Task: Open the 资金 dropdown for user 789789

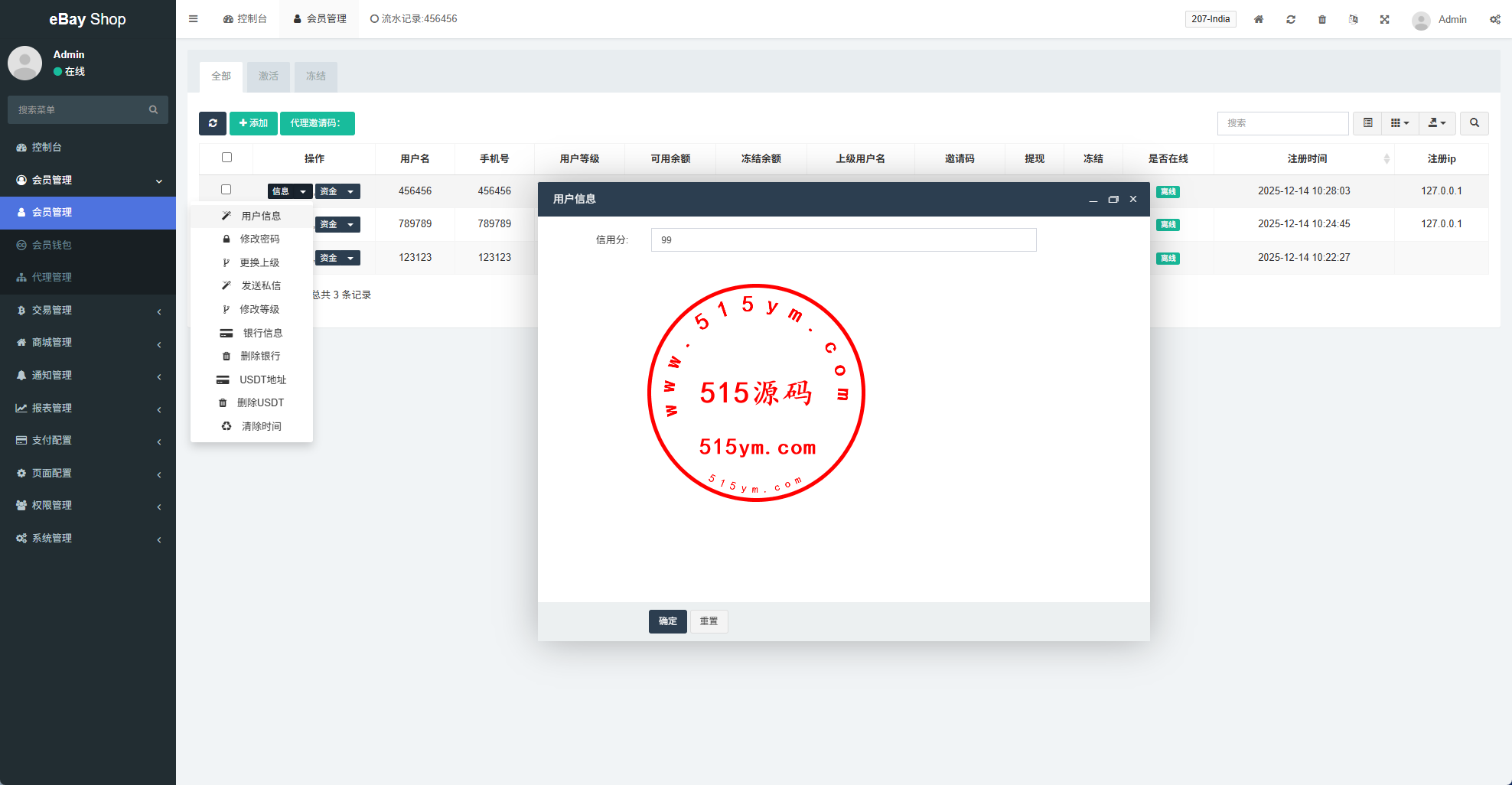Action: click(337, 225)
